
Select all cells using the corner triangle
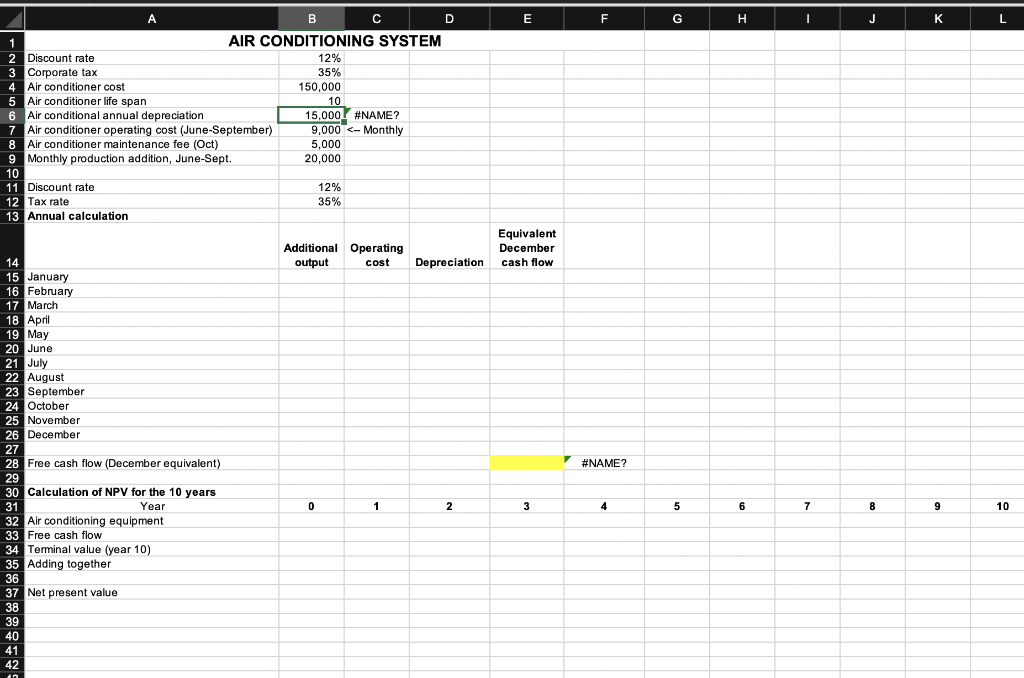pos(11,18)
